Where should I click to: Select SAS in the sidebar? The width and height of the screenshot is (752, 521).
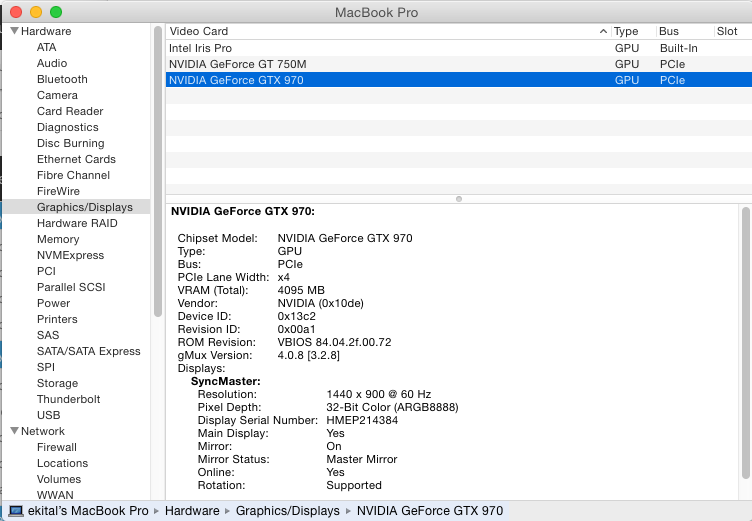click(x=48, y=335)
